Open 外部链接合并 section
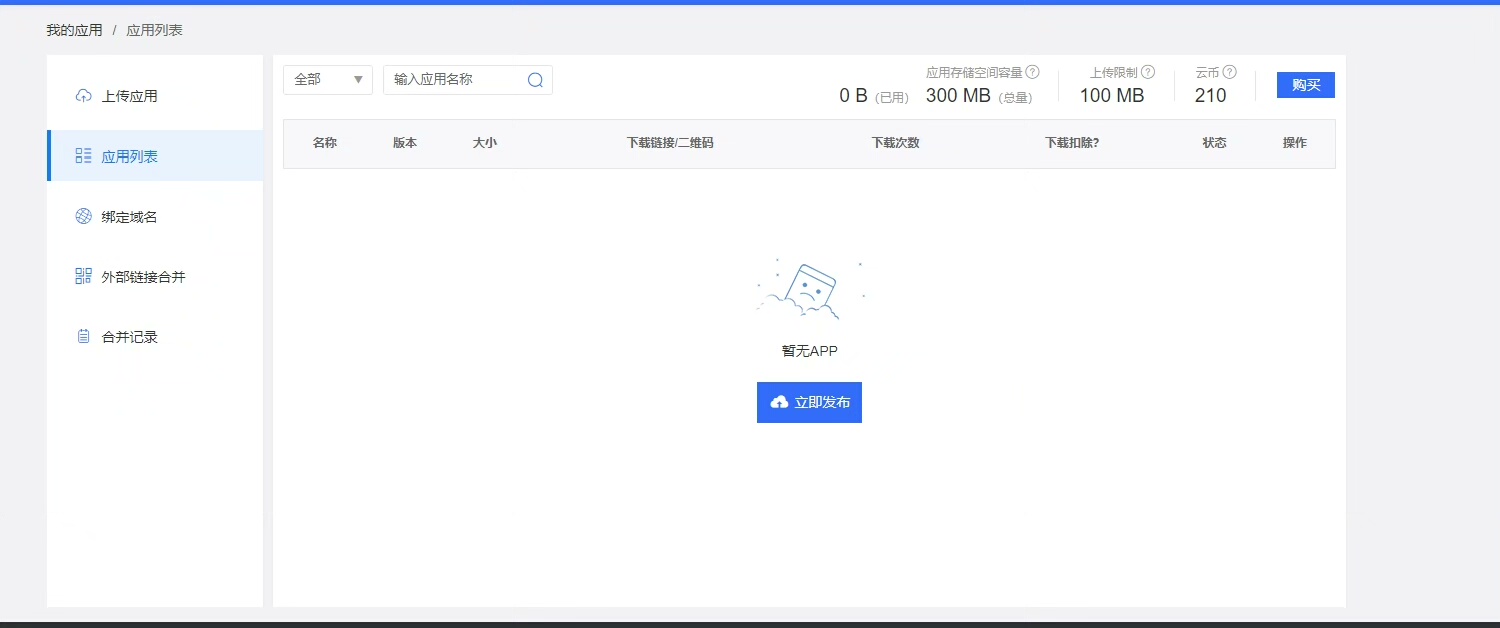 [x=155, y=276]
